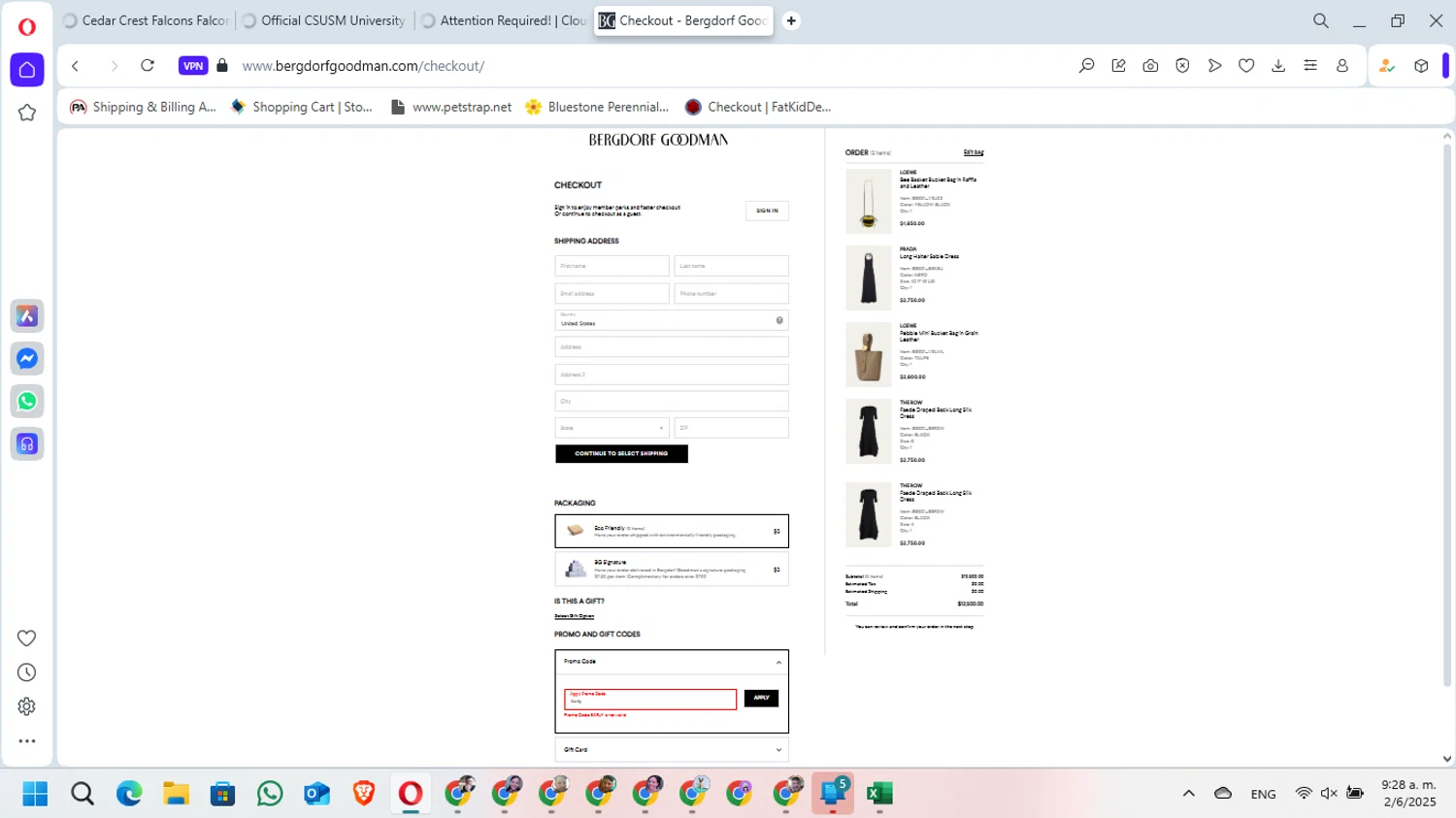Focus the First name field
1456x818 pixels.
pos(612,266)
